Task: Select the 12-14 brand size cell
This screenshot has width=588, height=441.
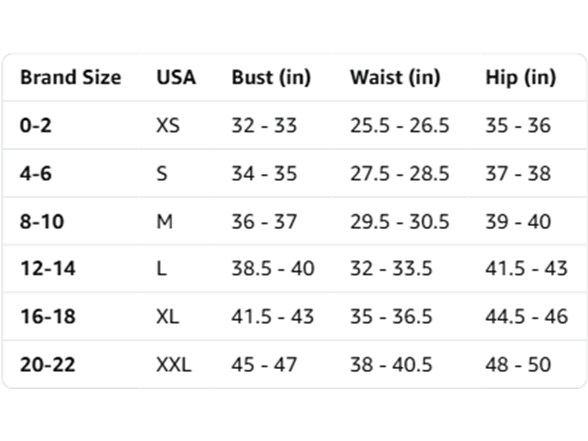Action: click(x=48, y=268)
